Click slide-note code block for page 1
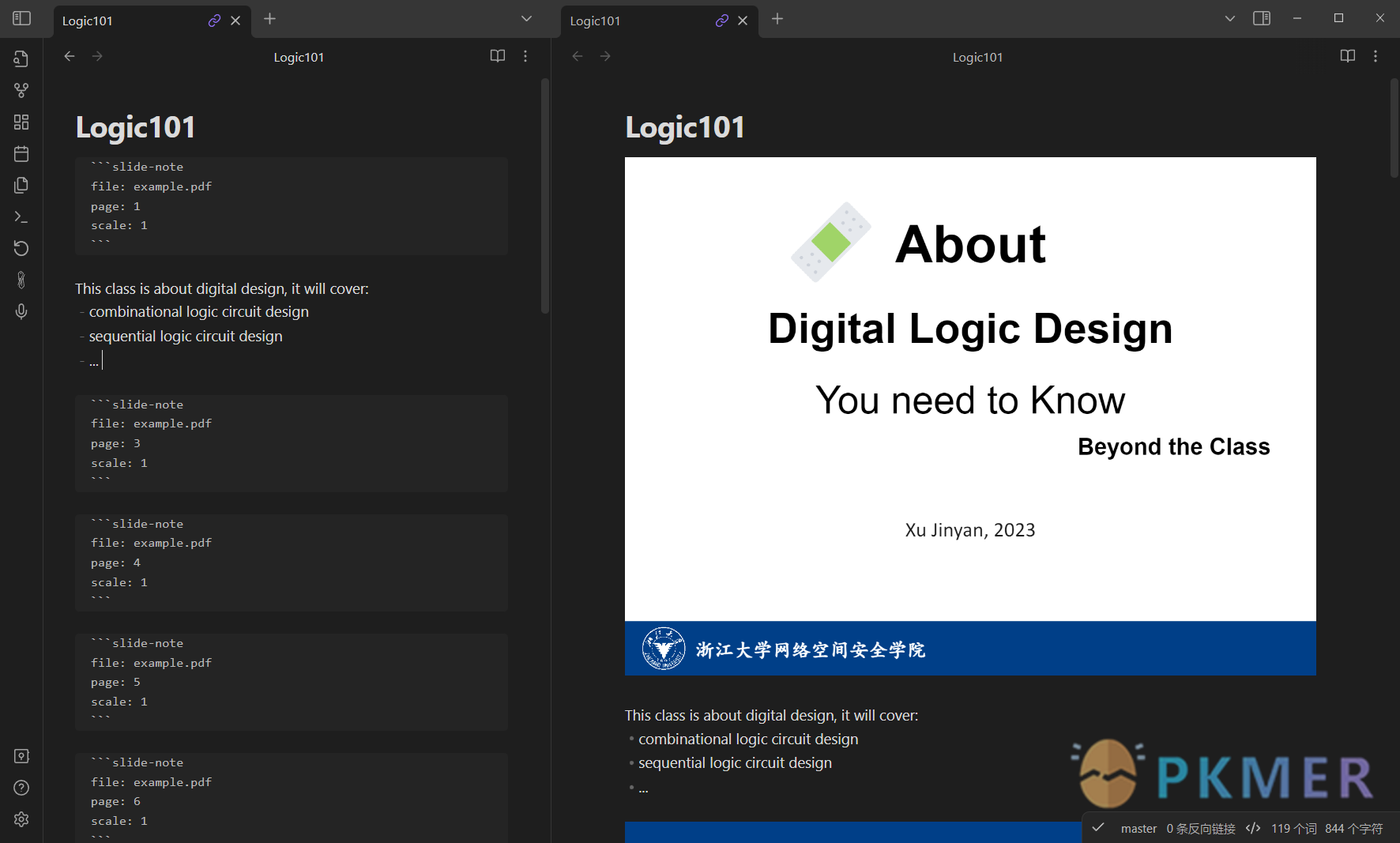Image resolution: width=1400 pixels, height=843 pixels. [292, 205]
